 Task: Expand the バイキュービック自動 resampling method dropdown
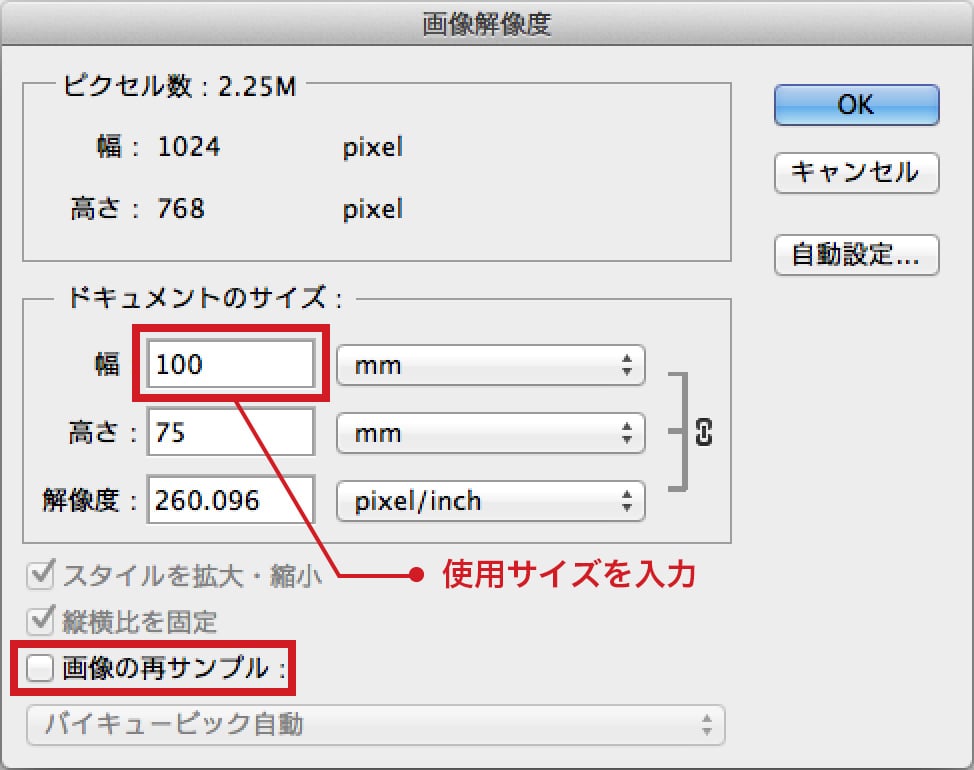[x=374, y=724]
